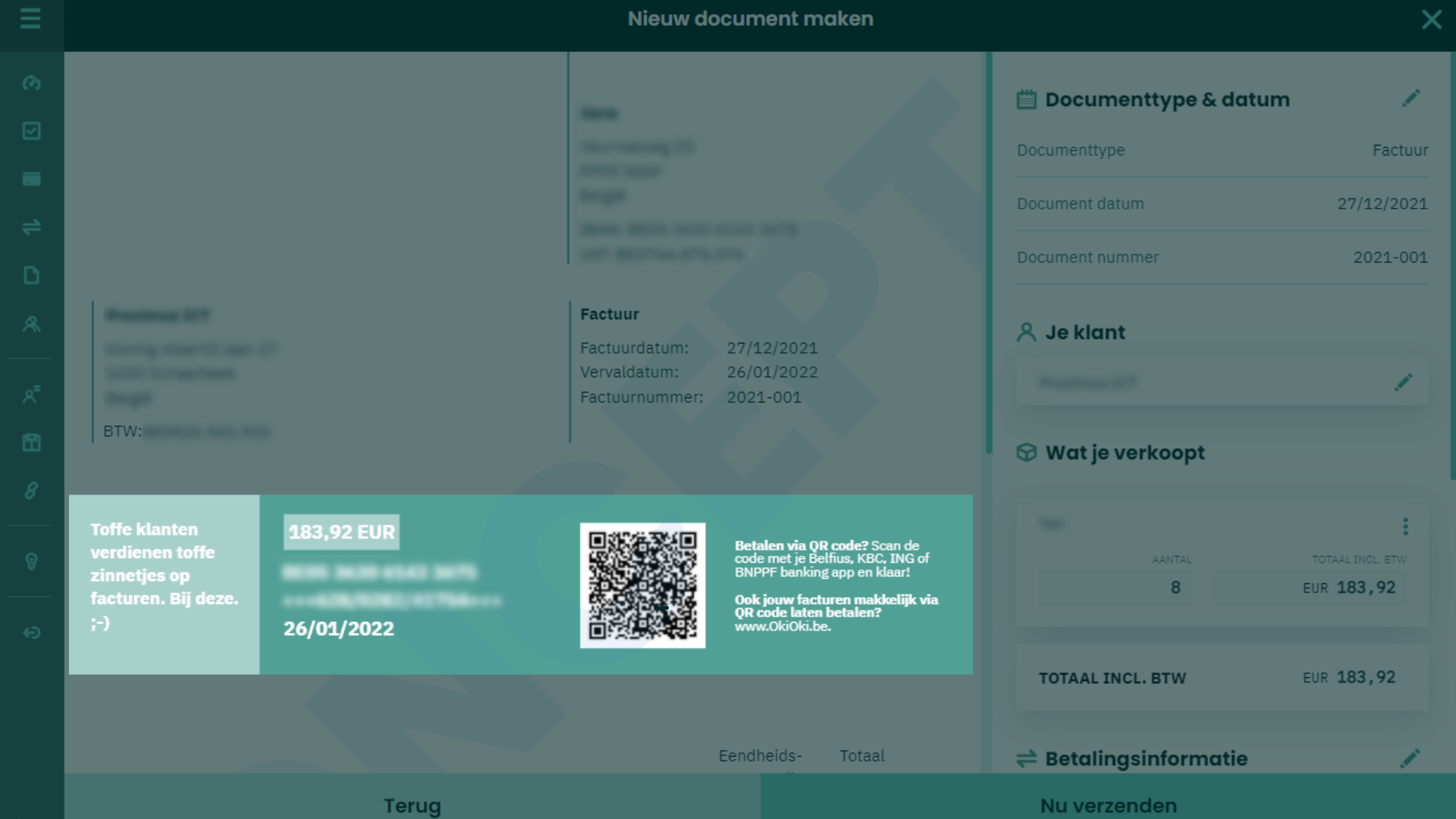1456x819 pixels.
Task: Click the Documenttype value Factuur
Action: (x=1400, y=150)
